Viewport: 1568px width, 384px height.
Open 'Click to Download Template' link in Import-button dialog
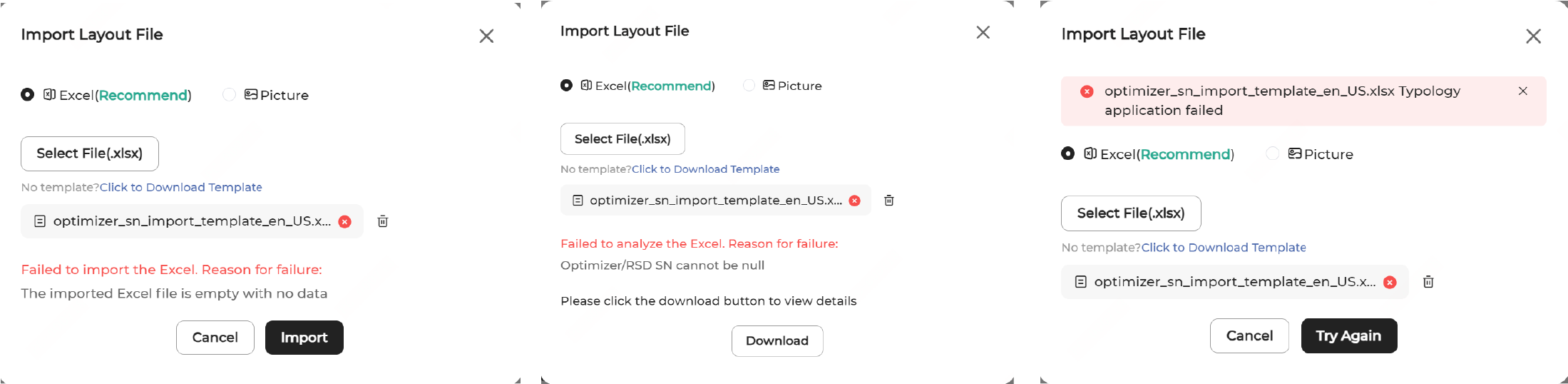pyautogui.click(x=181, y=187)
